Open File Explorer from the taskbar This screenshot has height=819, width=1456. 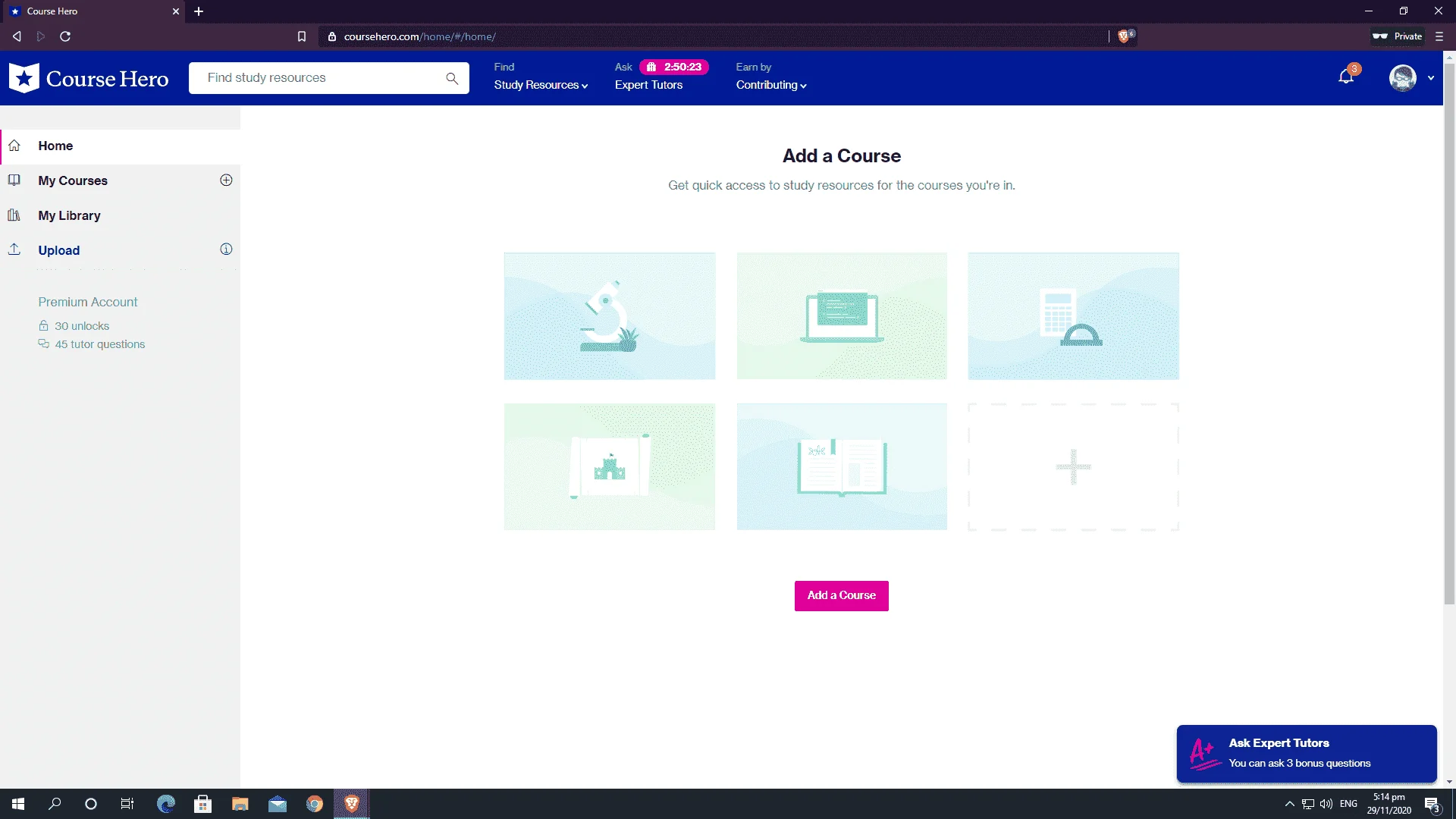pyautogui.click(x=240, y=804)
